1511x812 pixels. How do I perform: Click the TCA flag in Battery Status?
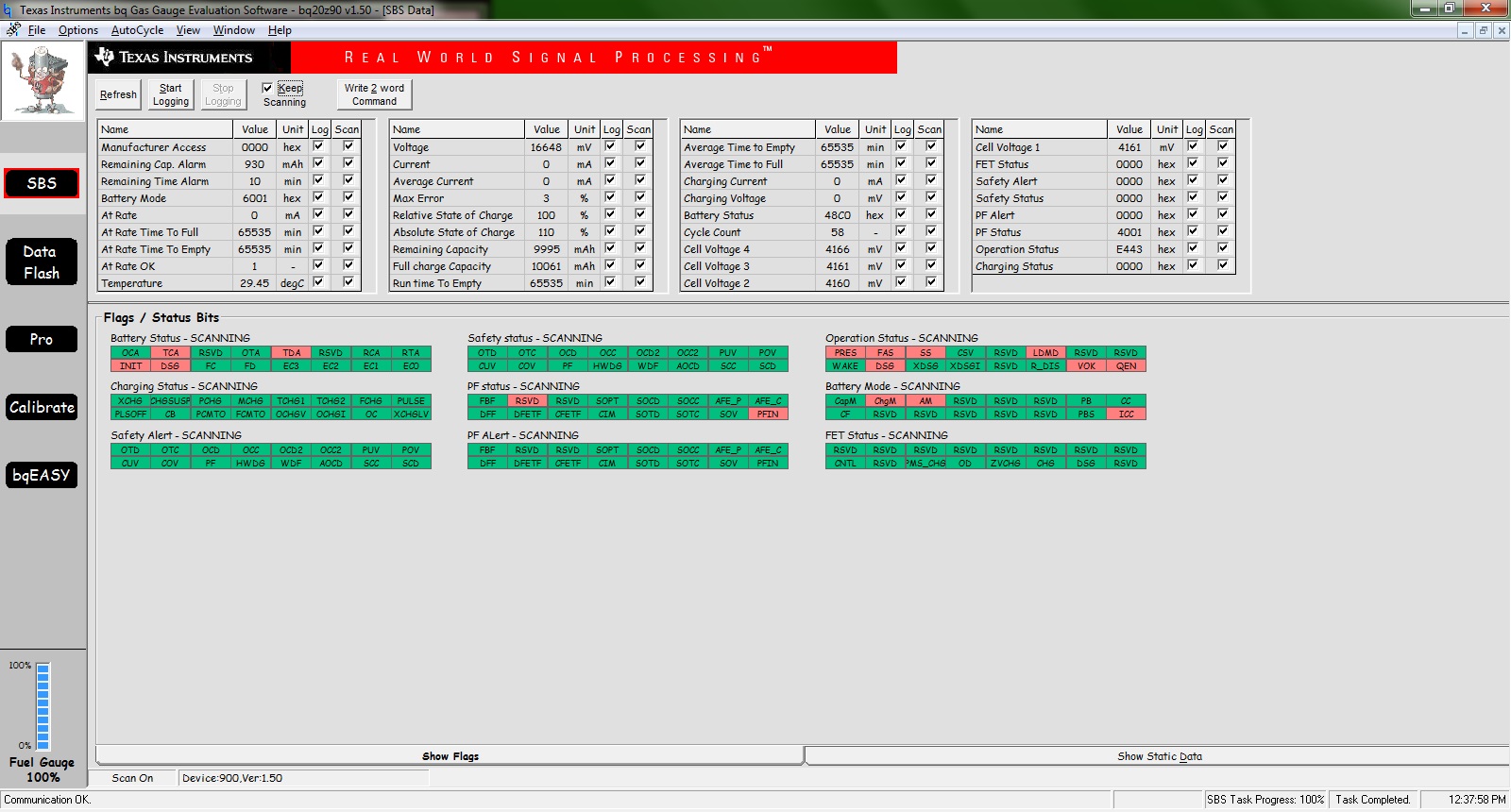170,353
